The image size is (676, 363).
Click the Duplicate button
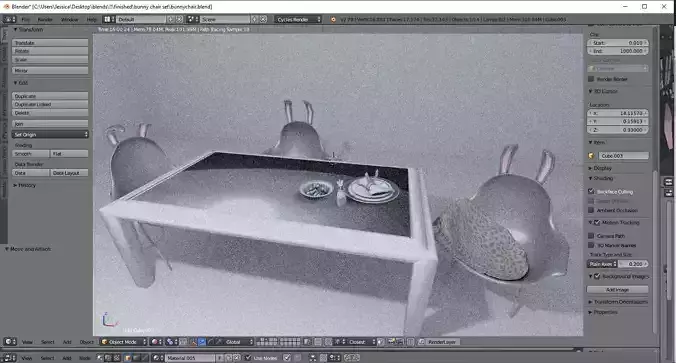(x=50, y=96)
